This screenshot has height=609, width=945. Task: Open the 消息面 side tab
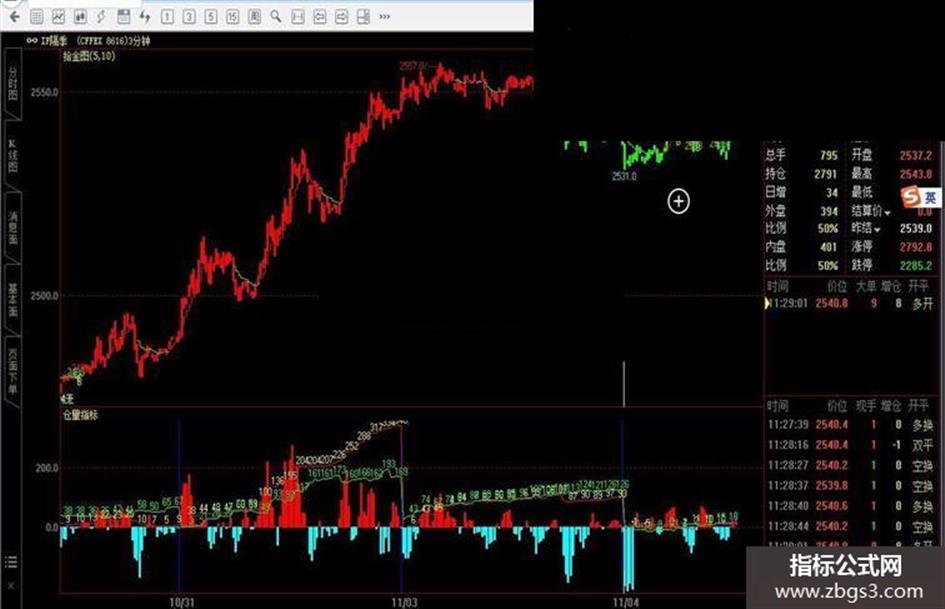13,228
